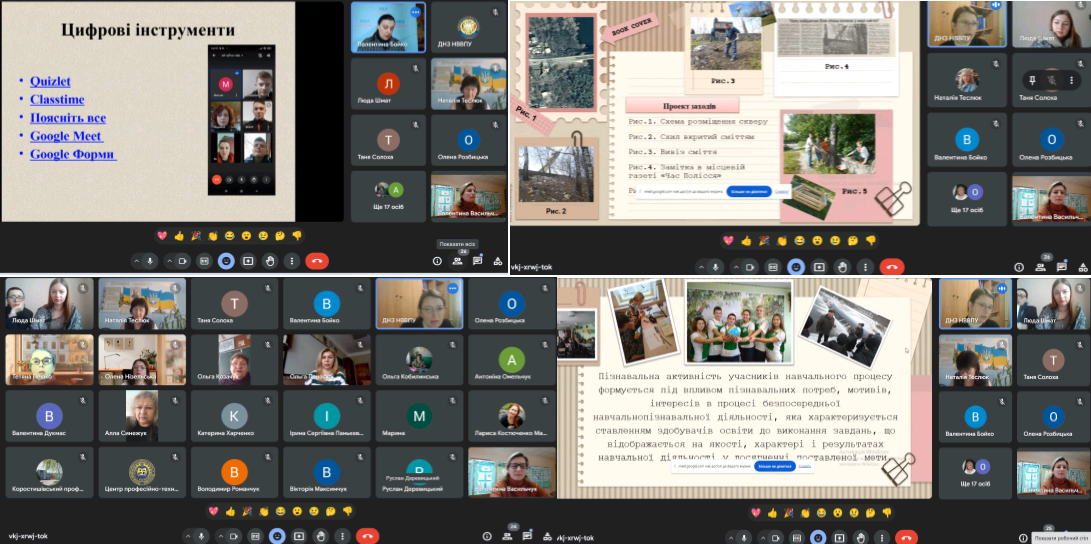This screenshot has height=544, width=1091.
Task: Toggle microphone in the Цифрові інструменти meeting window
Action: (x=150, y=260)
